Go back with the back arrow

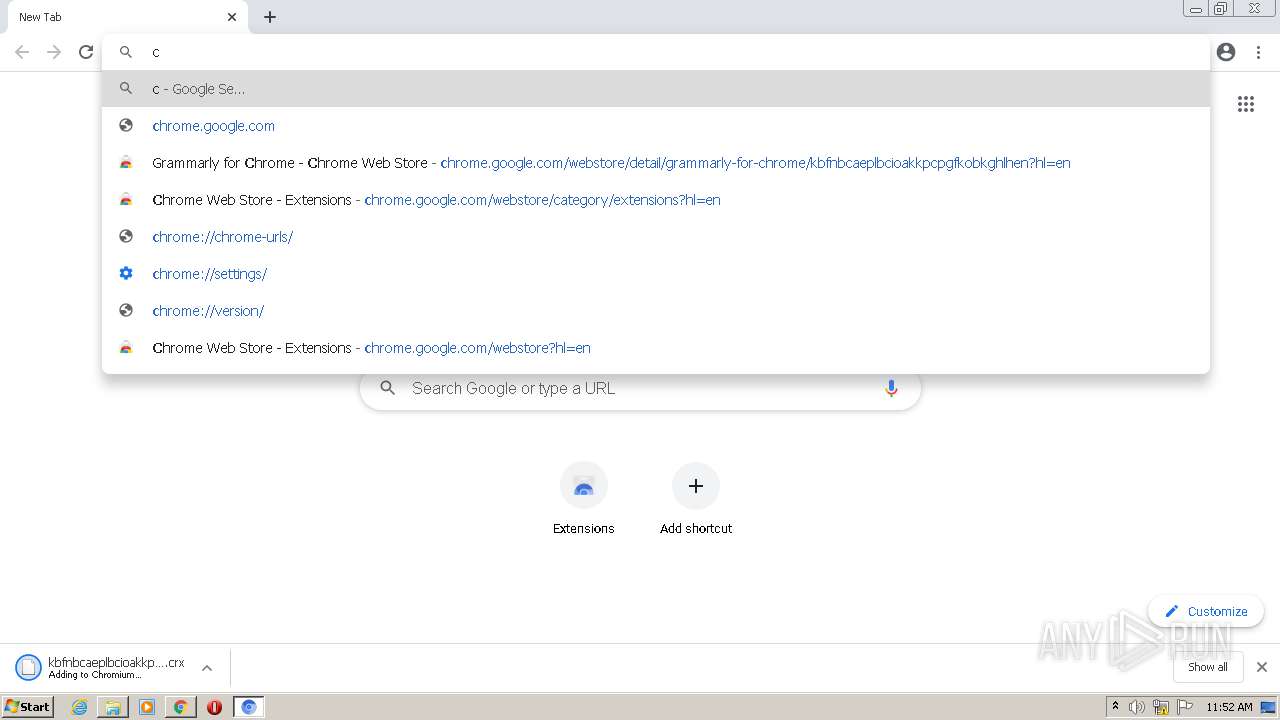22,52
